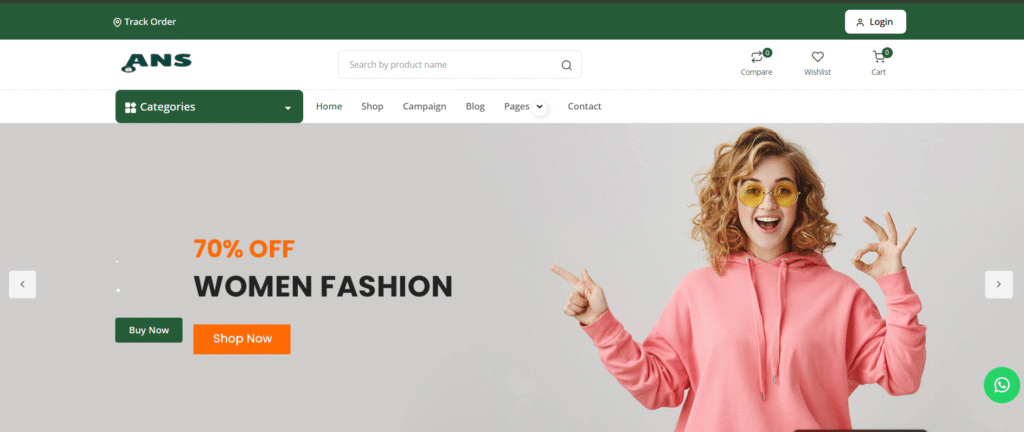The width and height of the screenshot is (1024, 432).
Task: Click the Track Order location pin
Action: point(117,22)
